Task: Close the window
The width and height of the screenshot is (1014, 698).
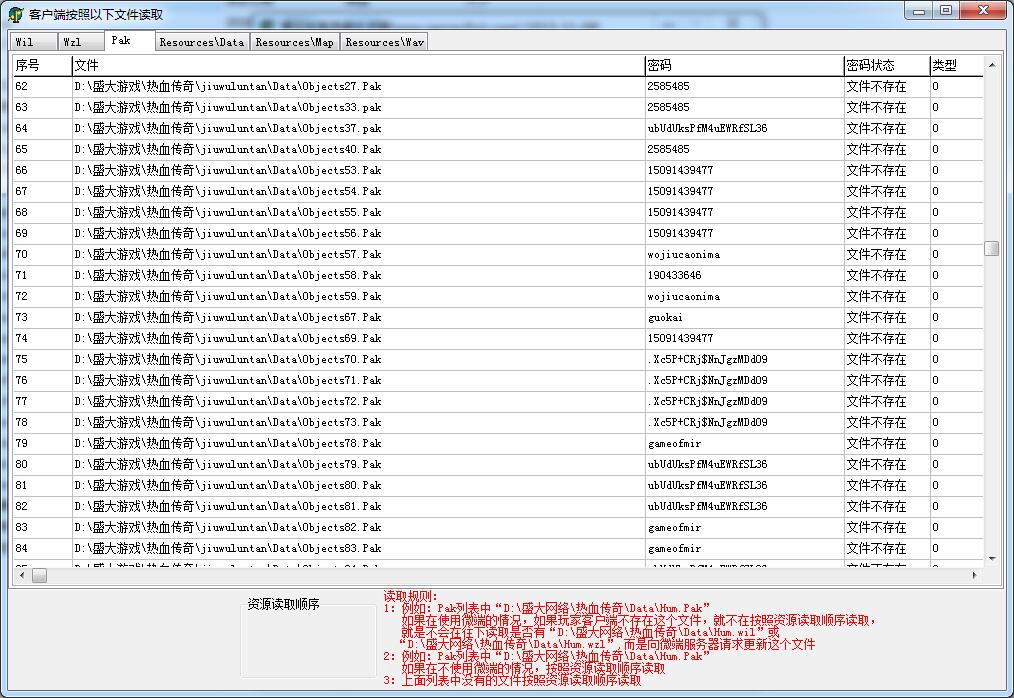Action: tap(984, 10)
